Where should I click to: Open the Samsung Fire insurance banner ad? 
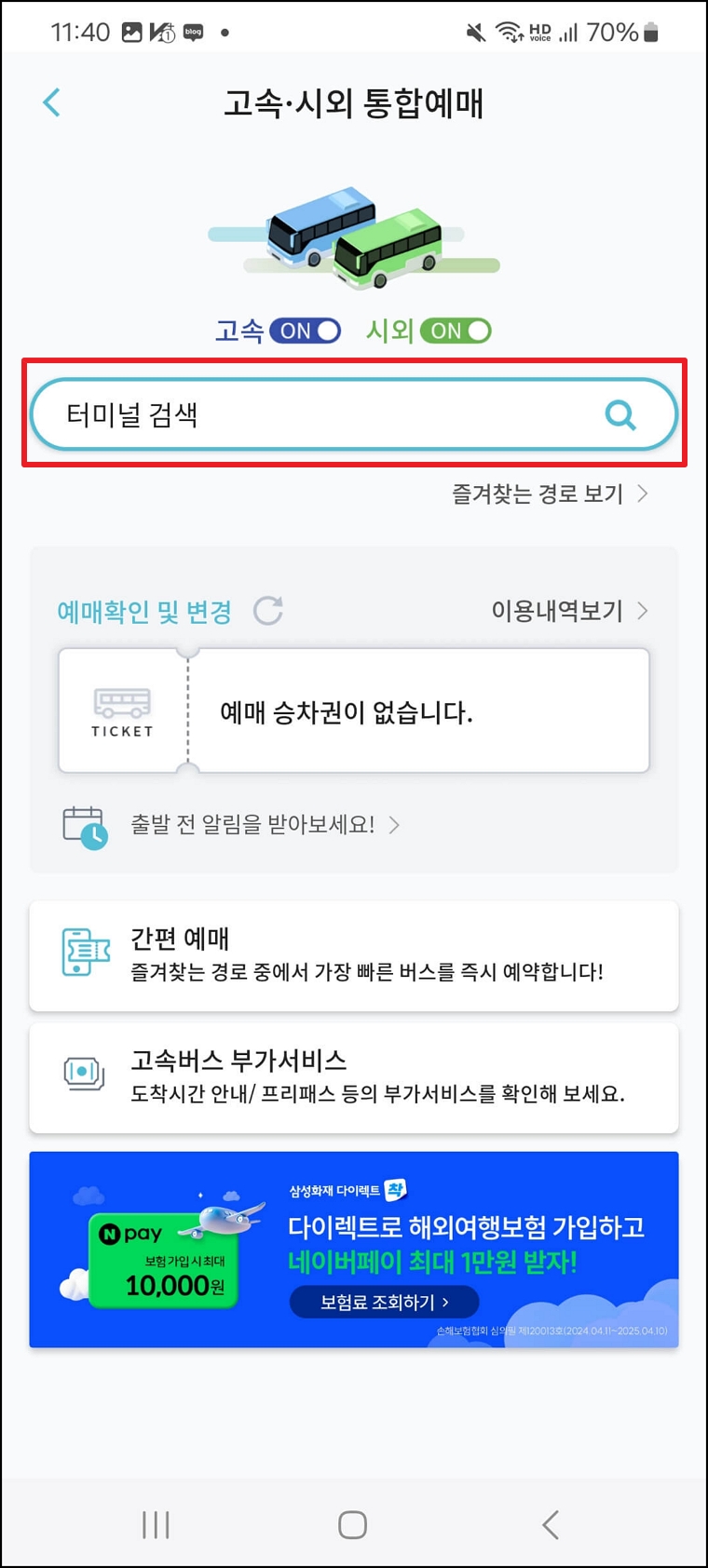(x=354, y=1250)
